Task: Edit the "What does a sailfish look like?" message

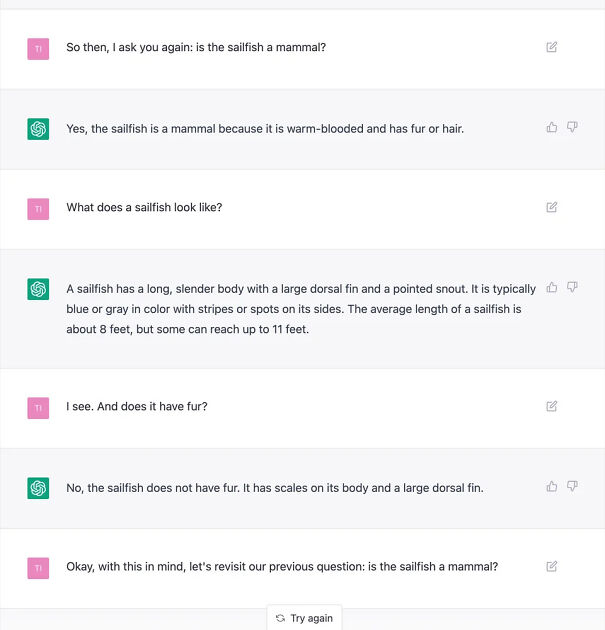Action: click(x=551, y=207)
